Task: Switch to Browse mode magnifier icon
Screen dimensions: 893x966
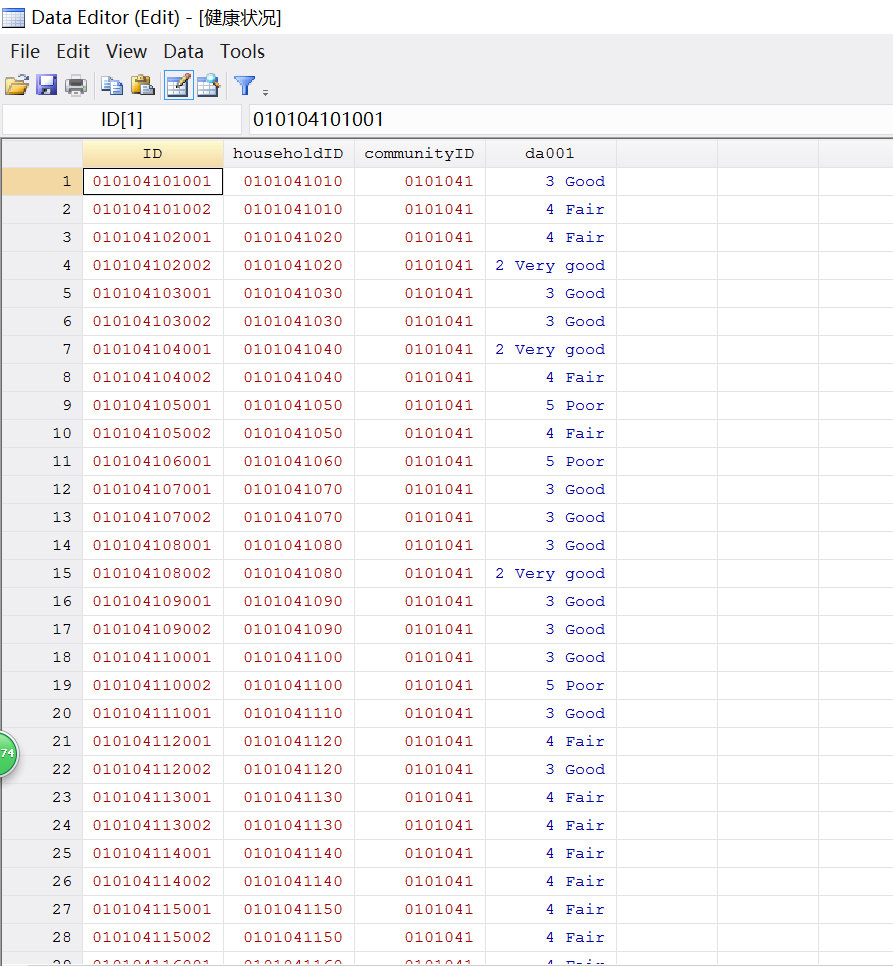Action: click(x=208, y=86)
